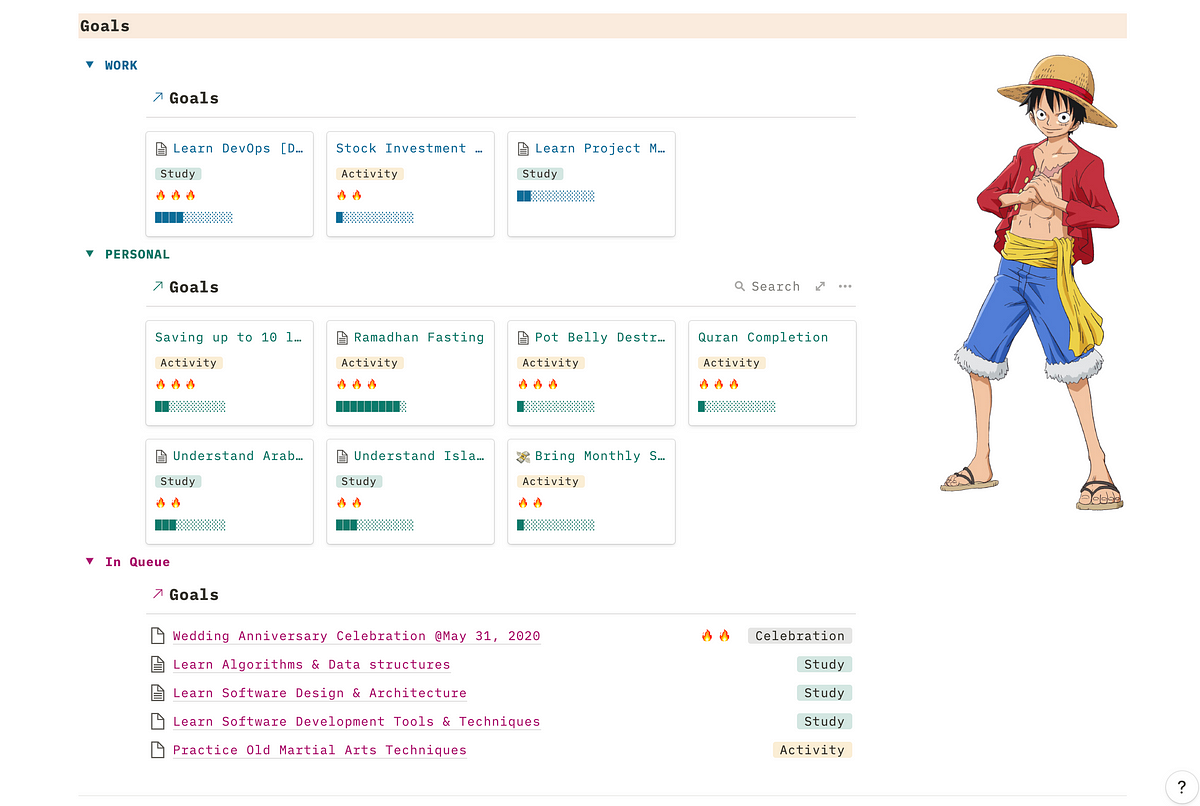The image size is (1200, 806).
Task: Click Activity tag on Stock Investment card
Action: 369,174
